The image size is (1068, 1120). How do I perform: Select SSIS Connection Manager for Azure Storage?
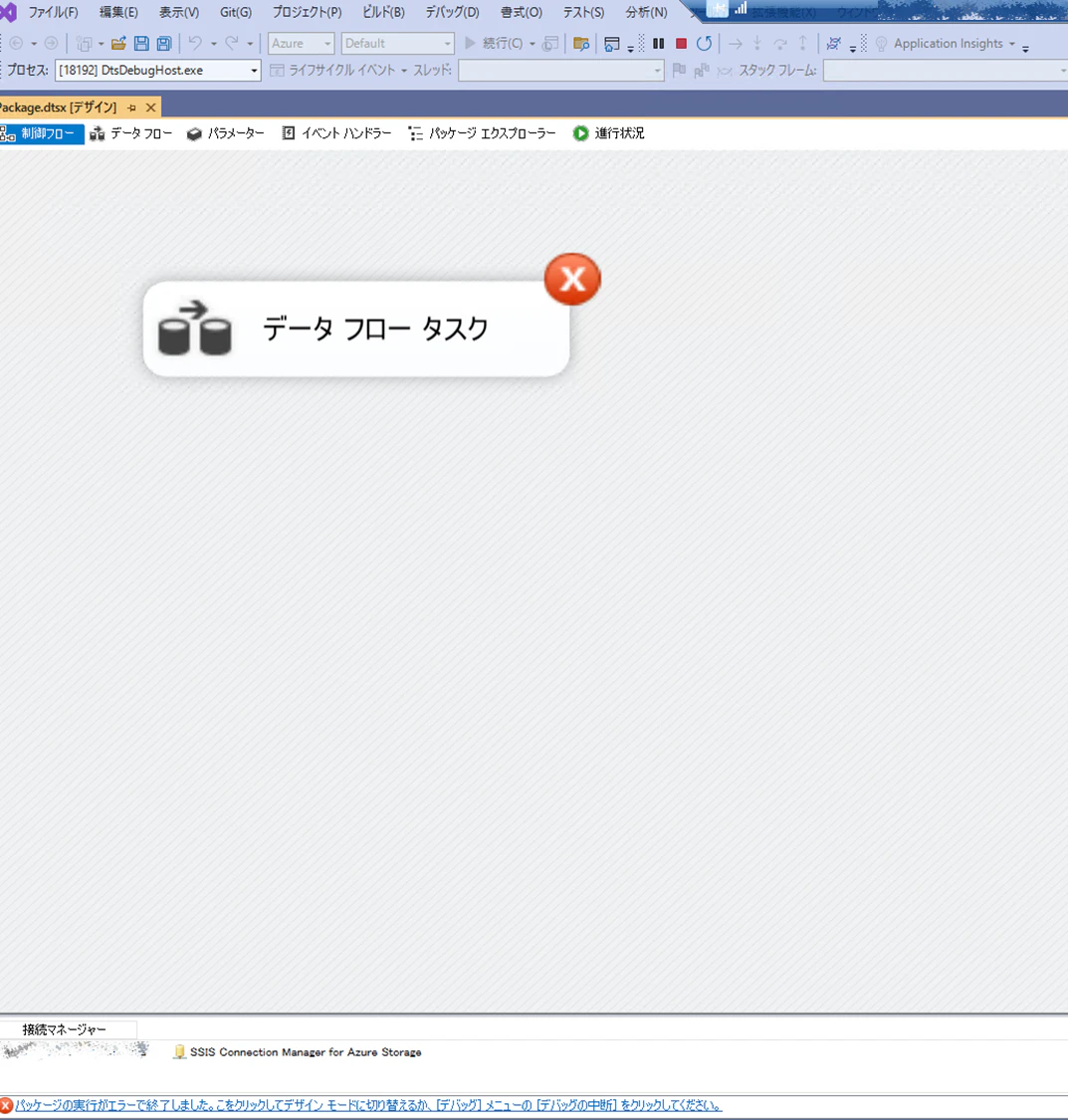pyautogui.click(x=298, y=1052)
